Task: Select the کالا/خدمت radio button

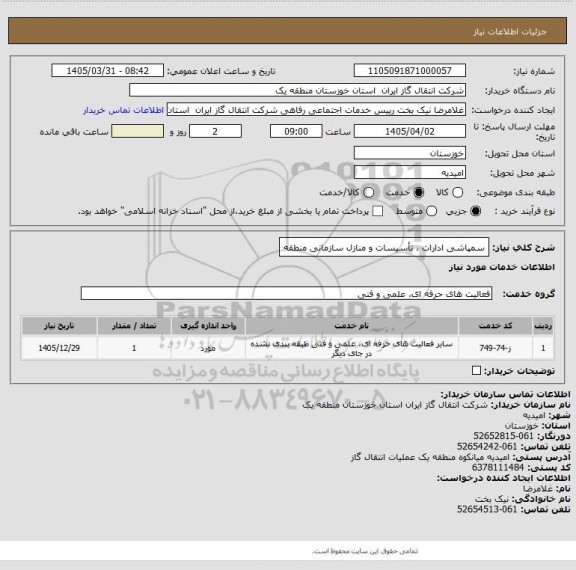Action: coord(368,192)
